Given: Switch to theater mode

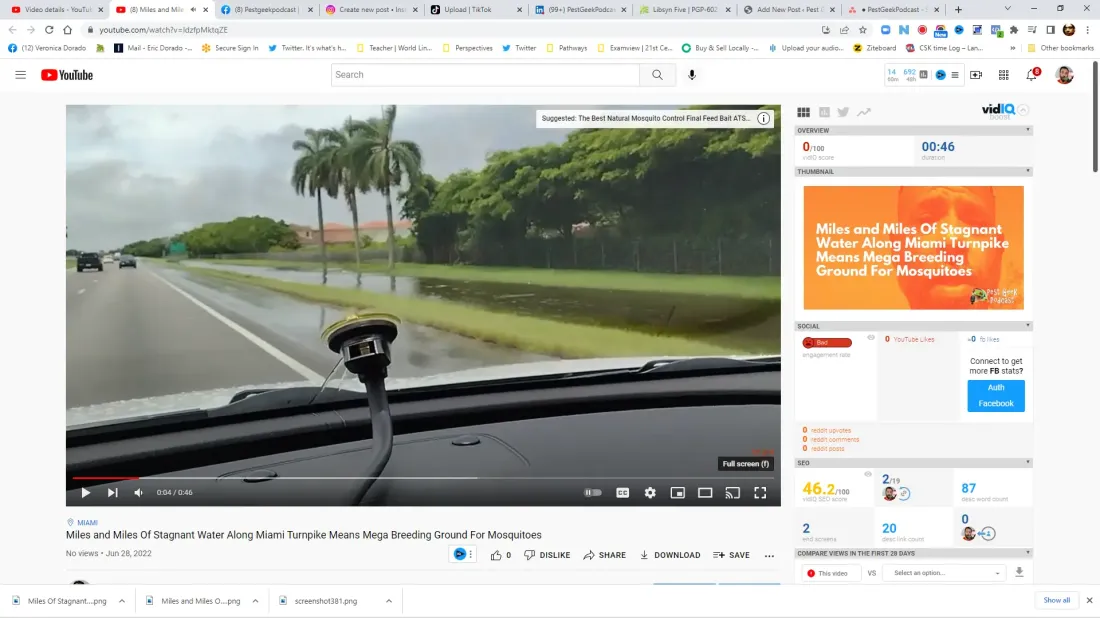Looking at the screenshot, I should 705,492.
